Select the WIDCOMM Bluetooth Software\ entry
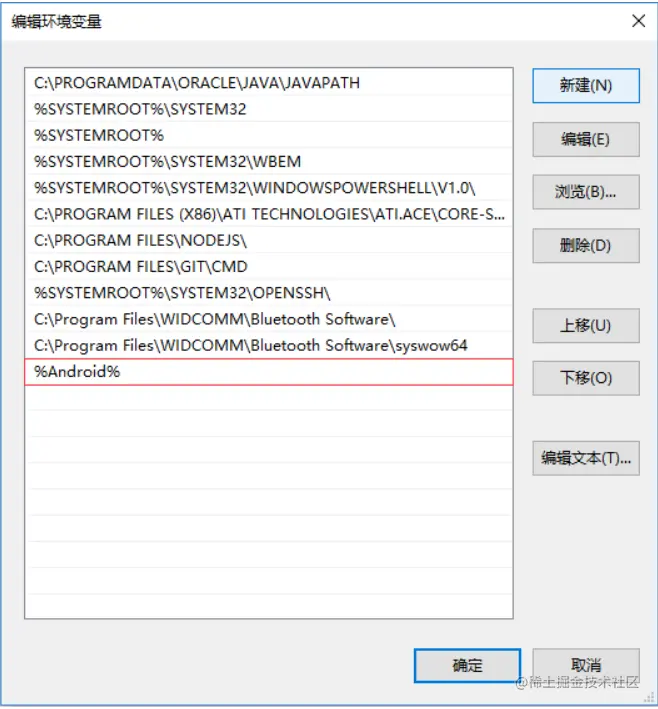The image size is (658, 709). (x=269, y=319)
